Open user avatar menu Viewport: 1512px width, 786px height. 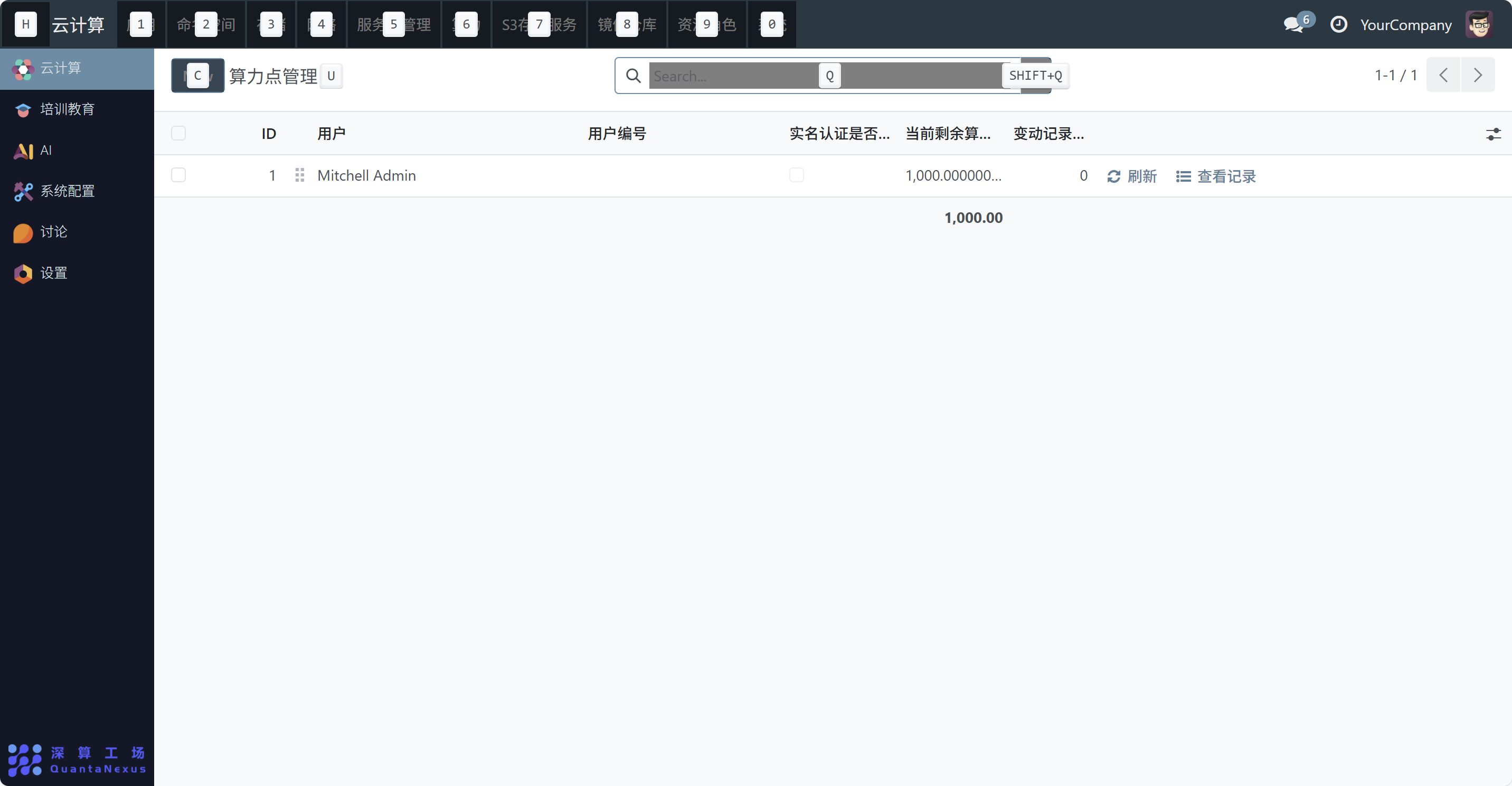[x=1479, y=25]
